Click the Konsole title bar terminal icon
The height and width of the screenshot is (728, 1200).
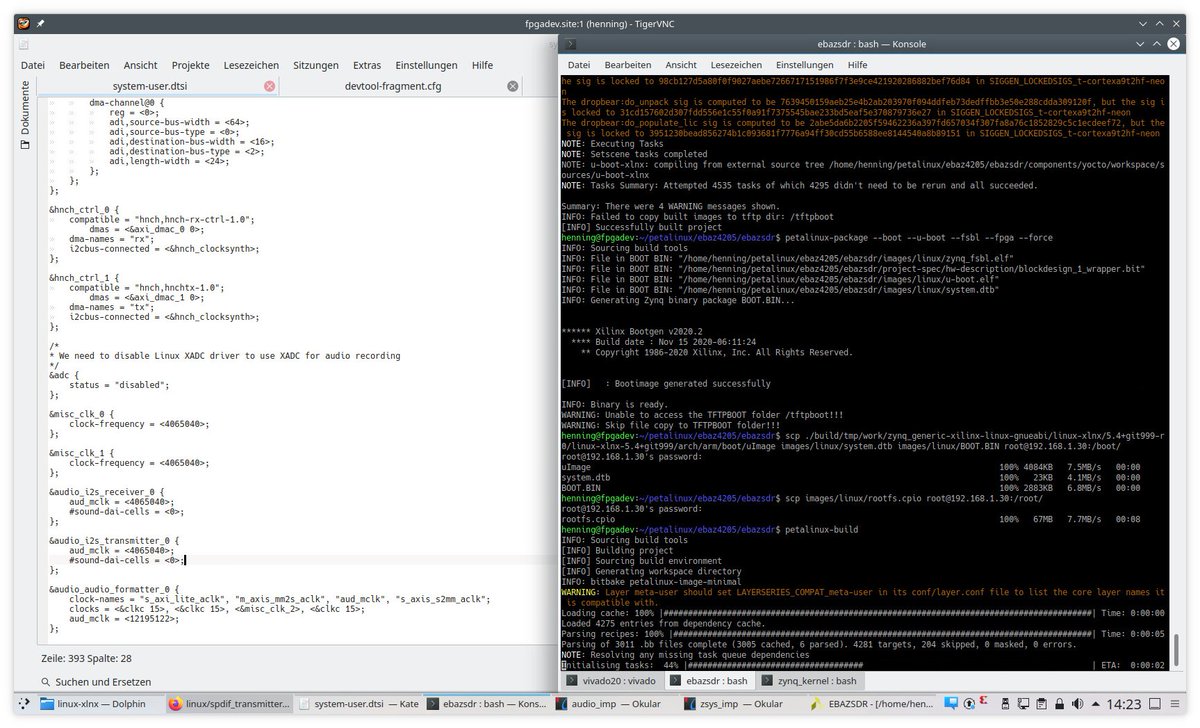(x=570, y=44)
